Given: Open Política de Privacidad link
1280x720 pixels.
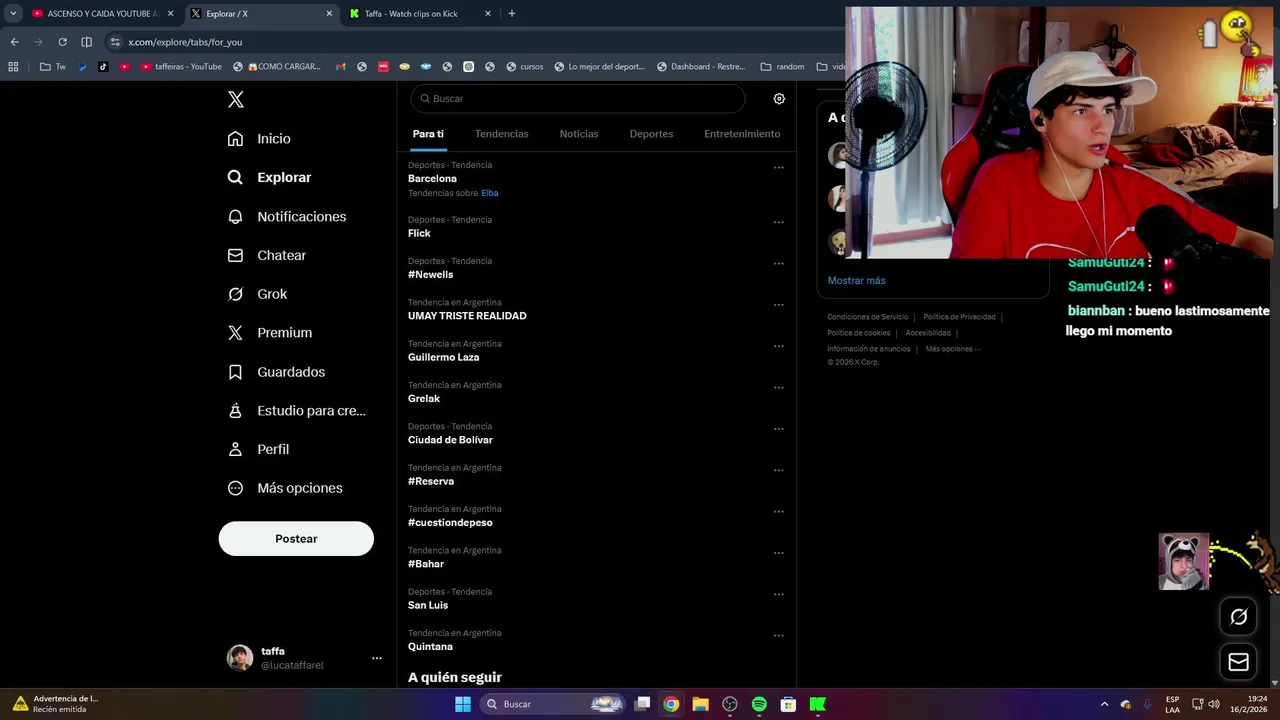Looking at the screenshot, I should pos(959,317).
